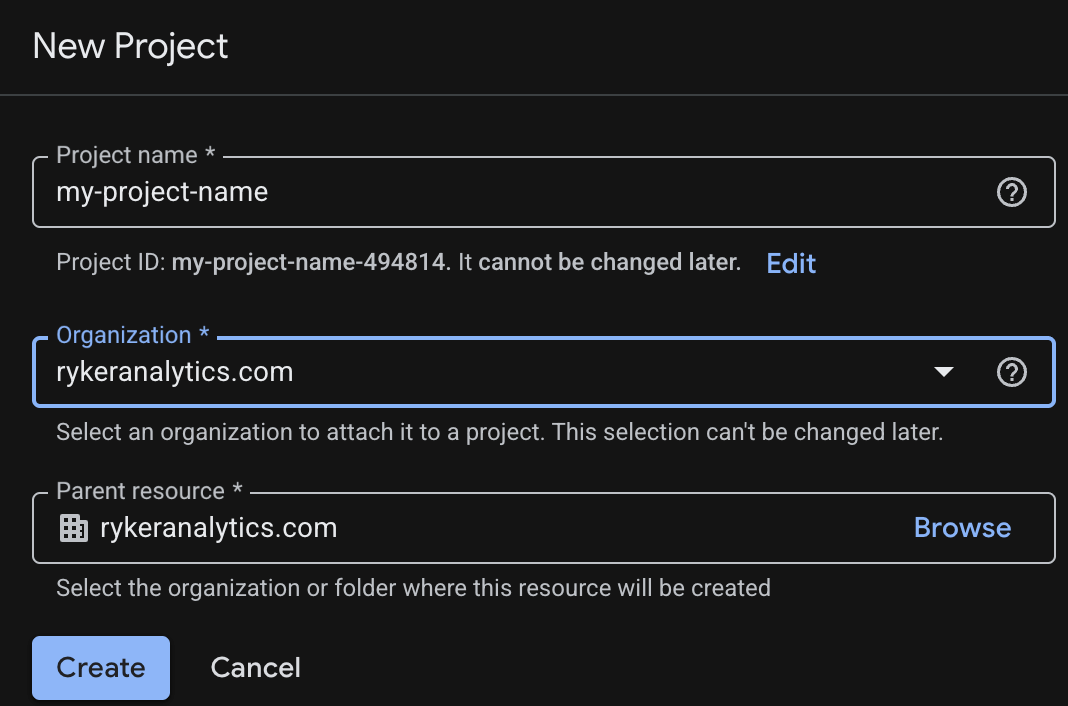Click the 'Select the organization or folder' hint

coord(413,588)
